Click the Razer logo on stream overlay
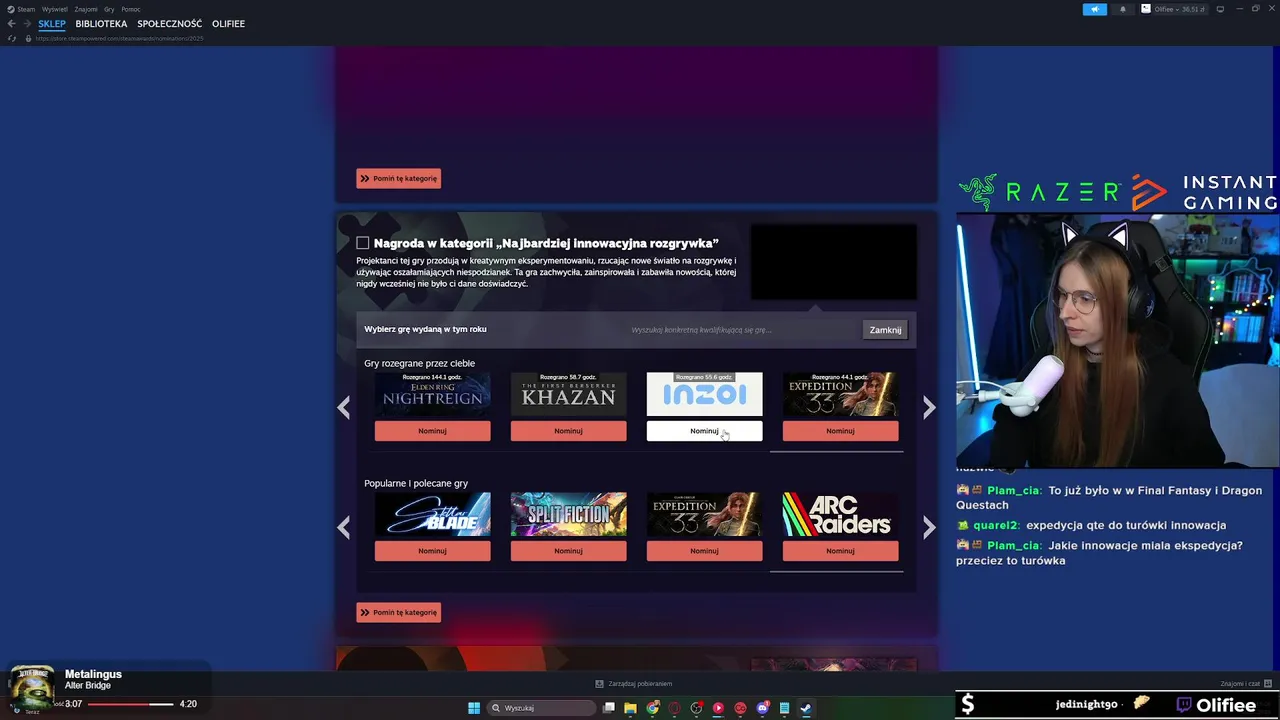This screenshot has width=1280, height=720. pyautogui.click(x=1039, y=192)
